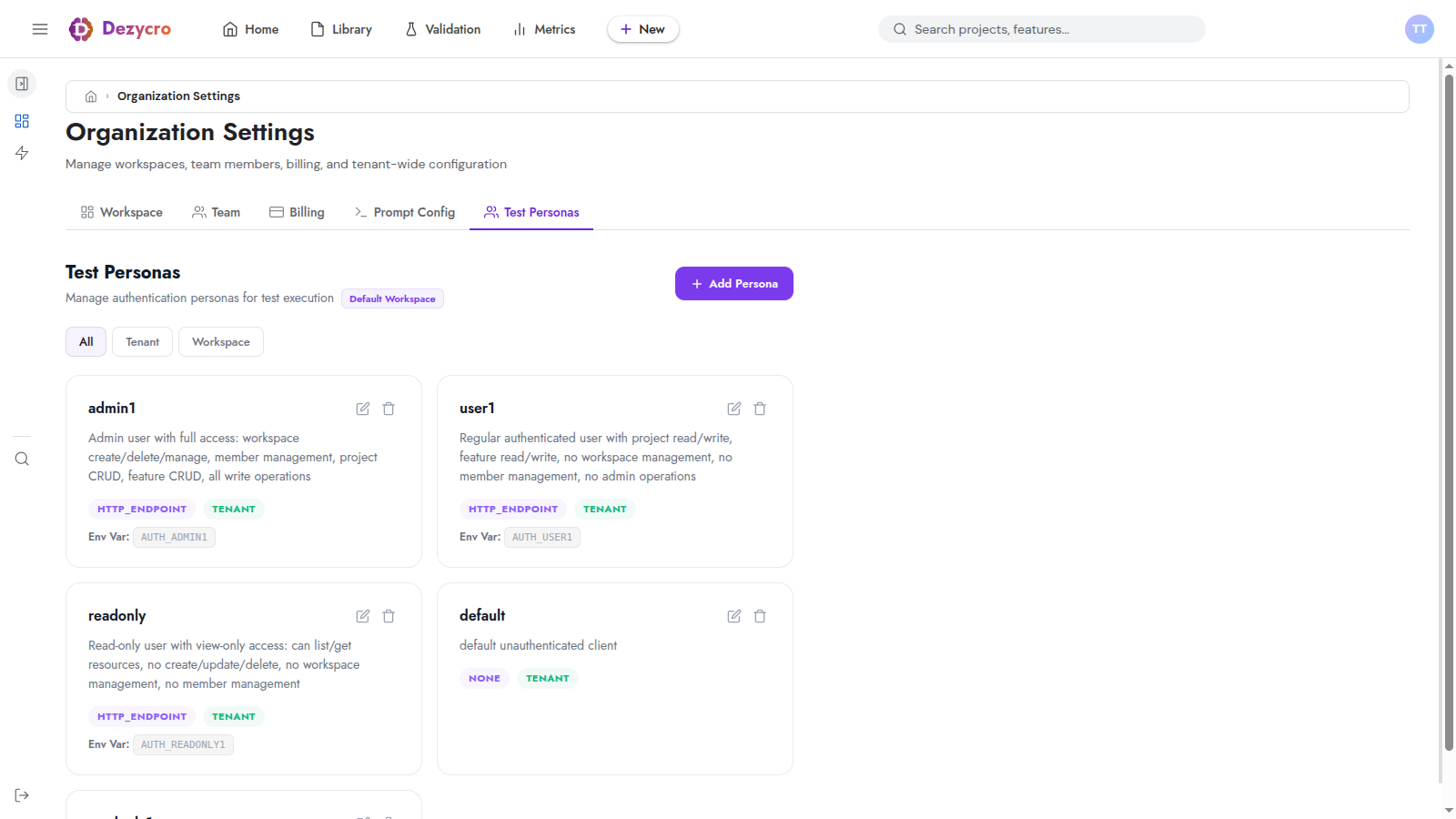Edit the readonly persona
The width and height of the screenshot is (1456, 819).
coord(363,616)
